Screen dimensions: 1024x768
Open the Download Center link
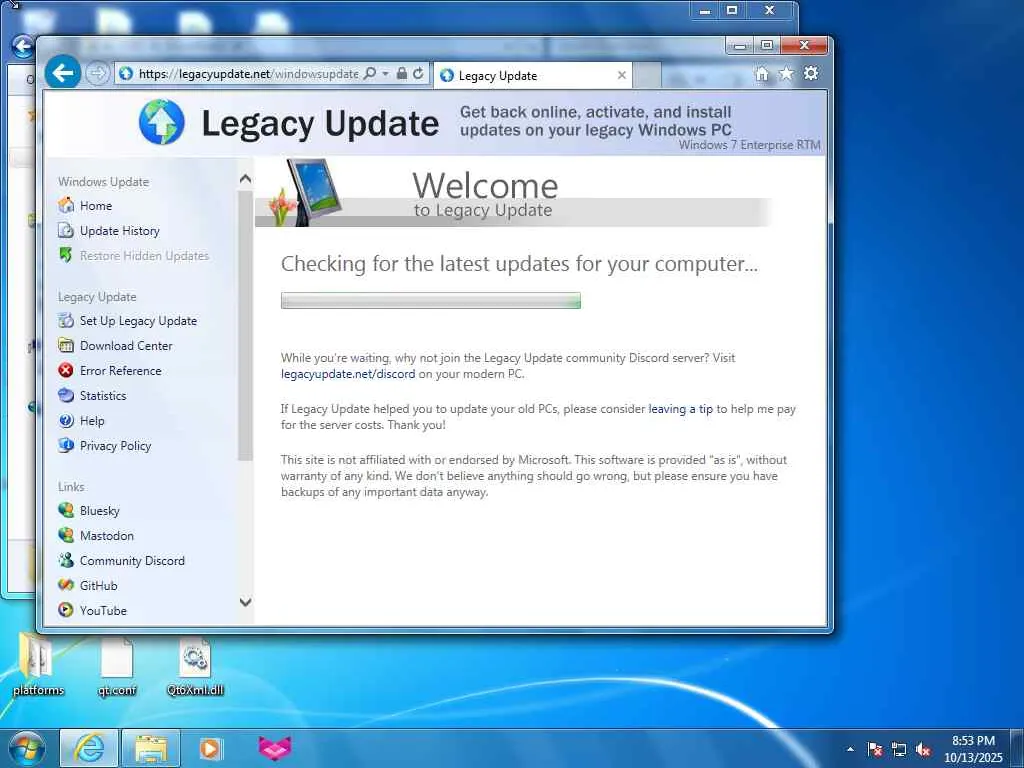(x=126, y=345)
